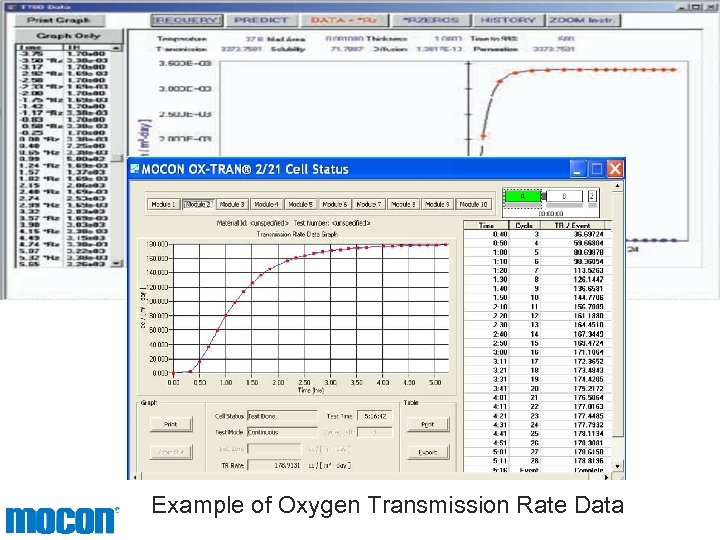This screenshot has width=720, height=540.
Task: Click Graph Only button in TTSD Data window
Action: (x=68, y=35)
